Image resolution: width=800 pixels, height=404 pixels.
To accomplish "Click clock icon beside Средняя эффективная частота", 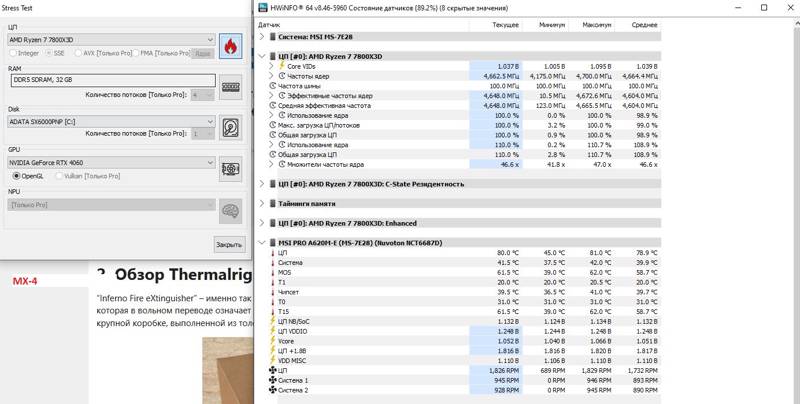I will 272,106.
